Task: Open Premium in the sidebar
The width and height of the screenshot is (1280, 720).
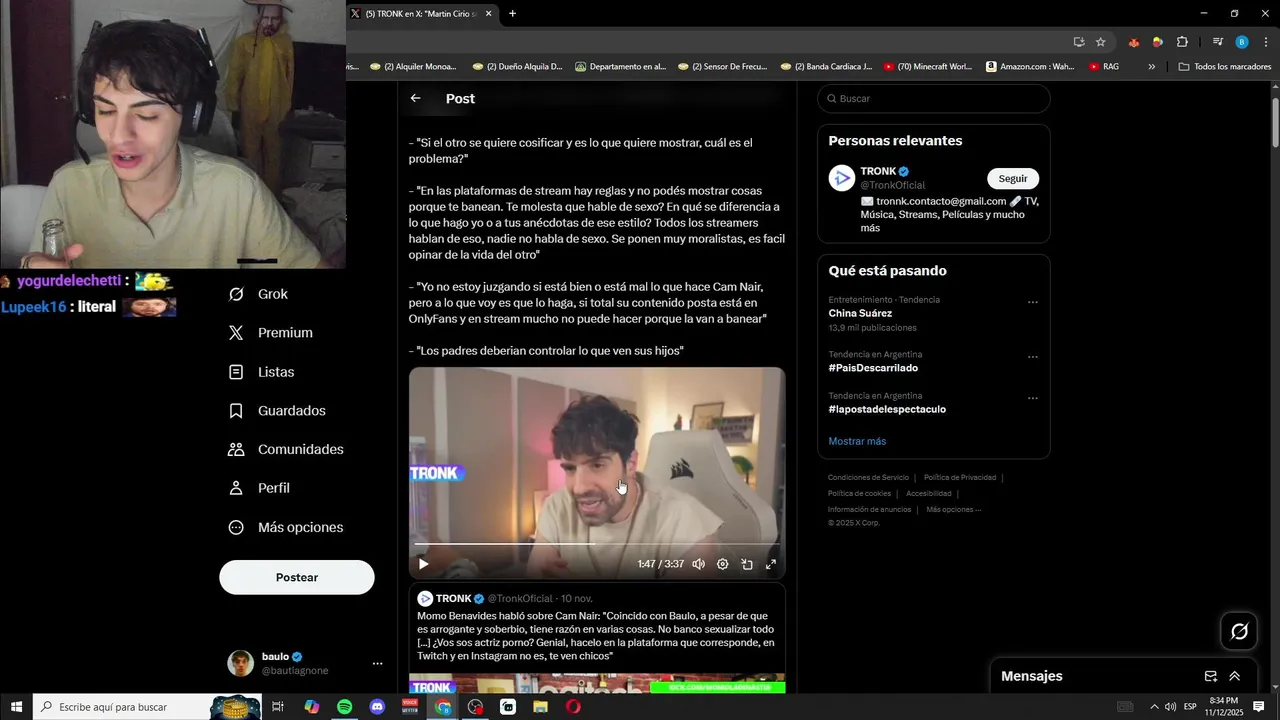Action: 271,333
